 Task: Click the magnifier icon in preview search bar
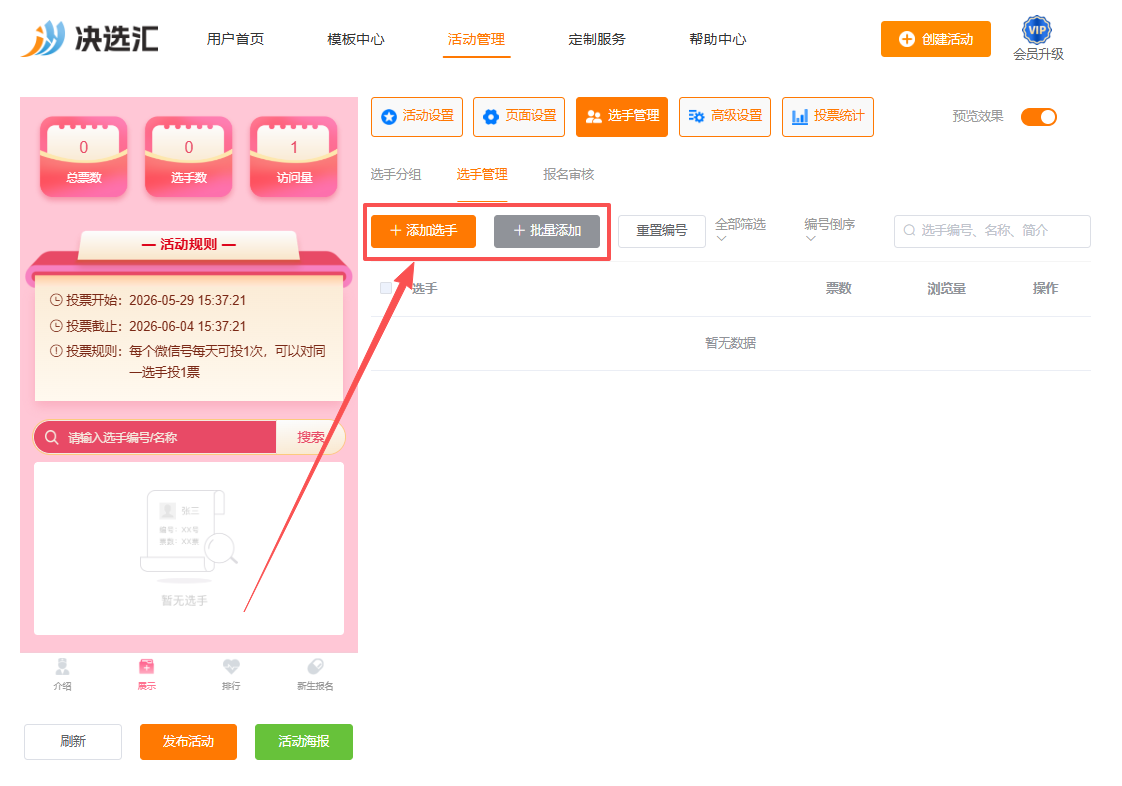coord(52,437)
